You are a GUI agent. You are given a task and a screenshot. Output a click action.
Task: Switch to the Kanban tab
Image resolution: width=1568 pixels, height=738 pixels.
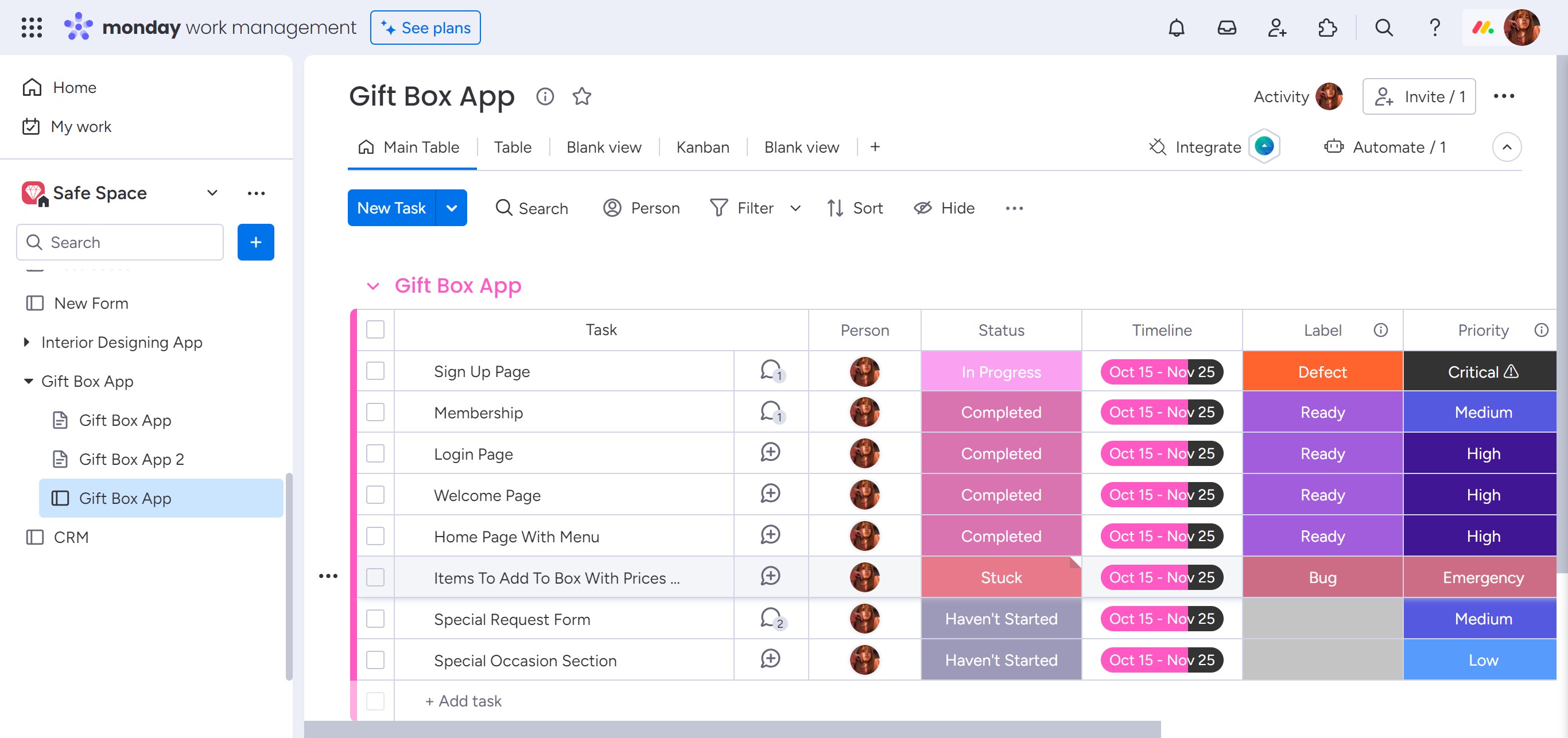tap(703, 147)
